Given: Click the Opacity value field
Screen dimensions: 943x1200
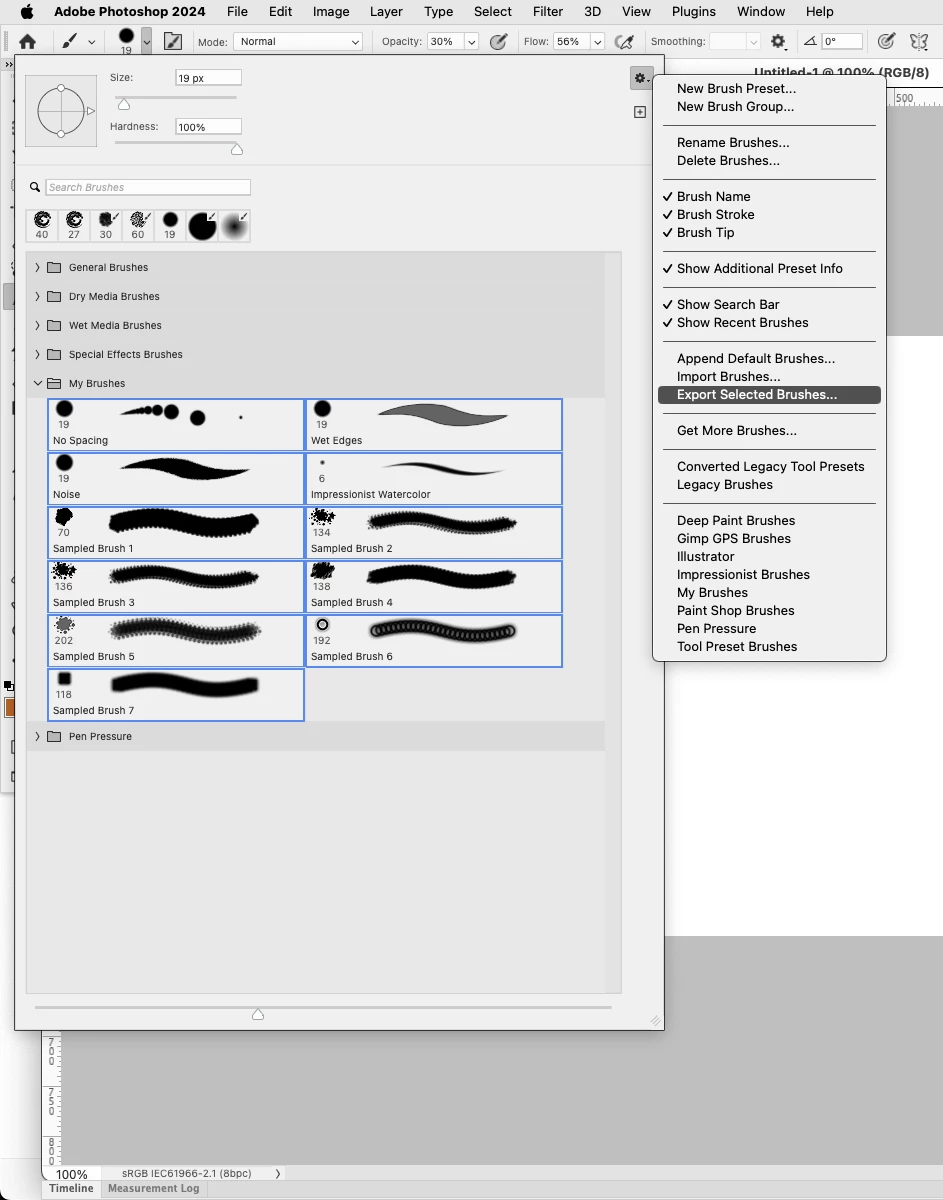Looking at the screenshot, I should point(443,42).
